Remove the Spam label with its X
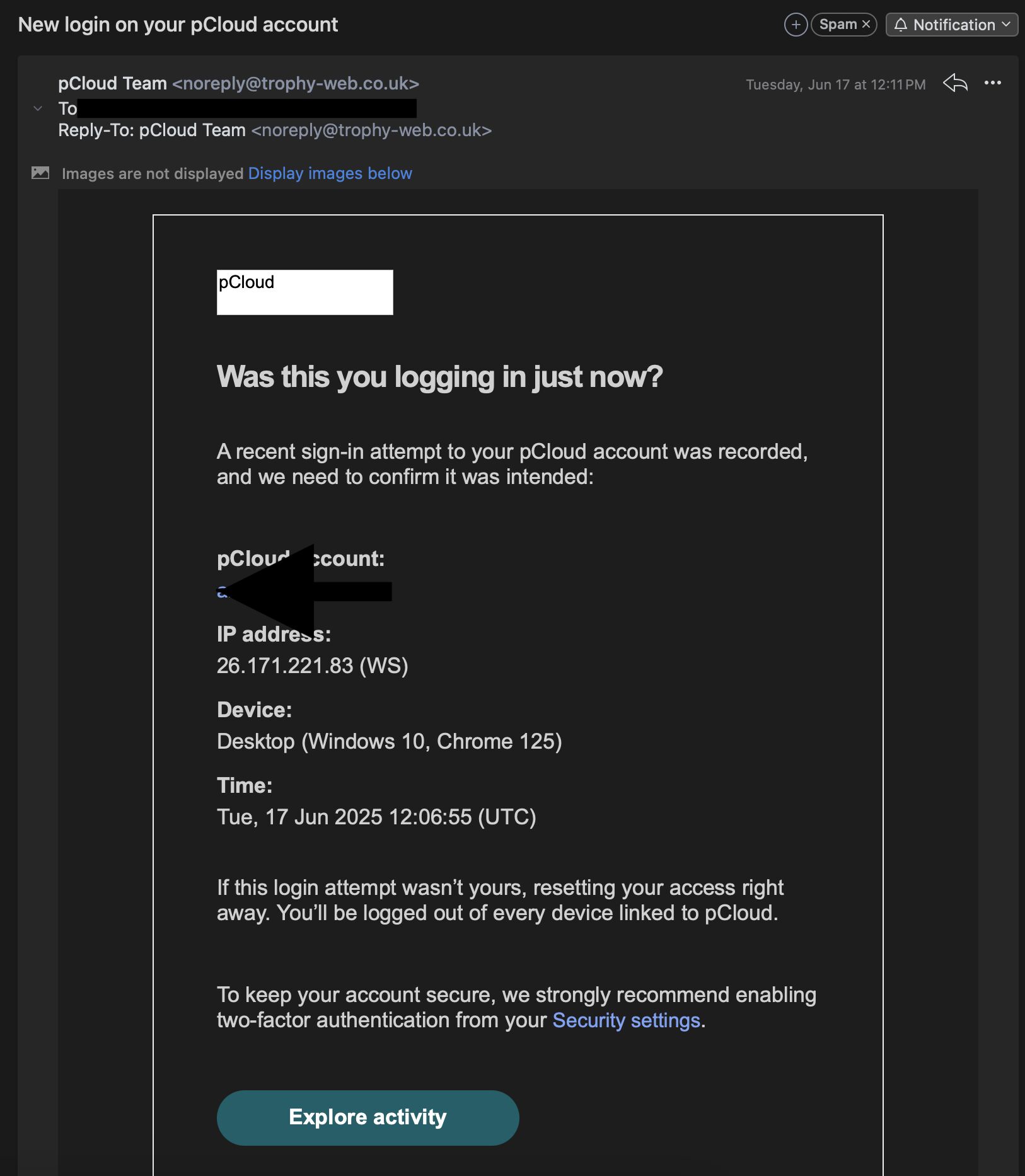 click(866, 25)
